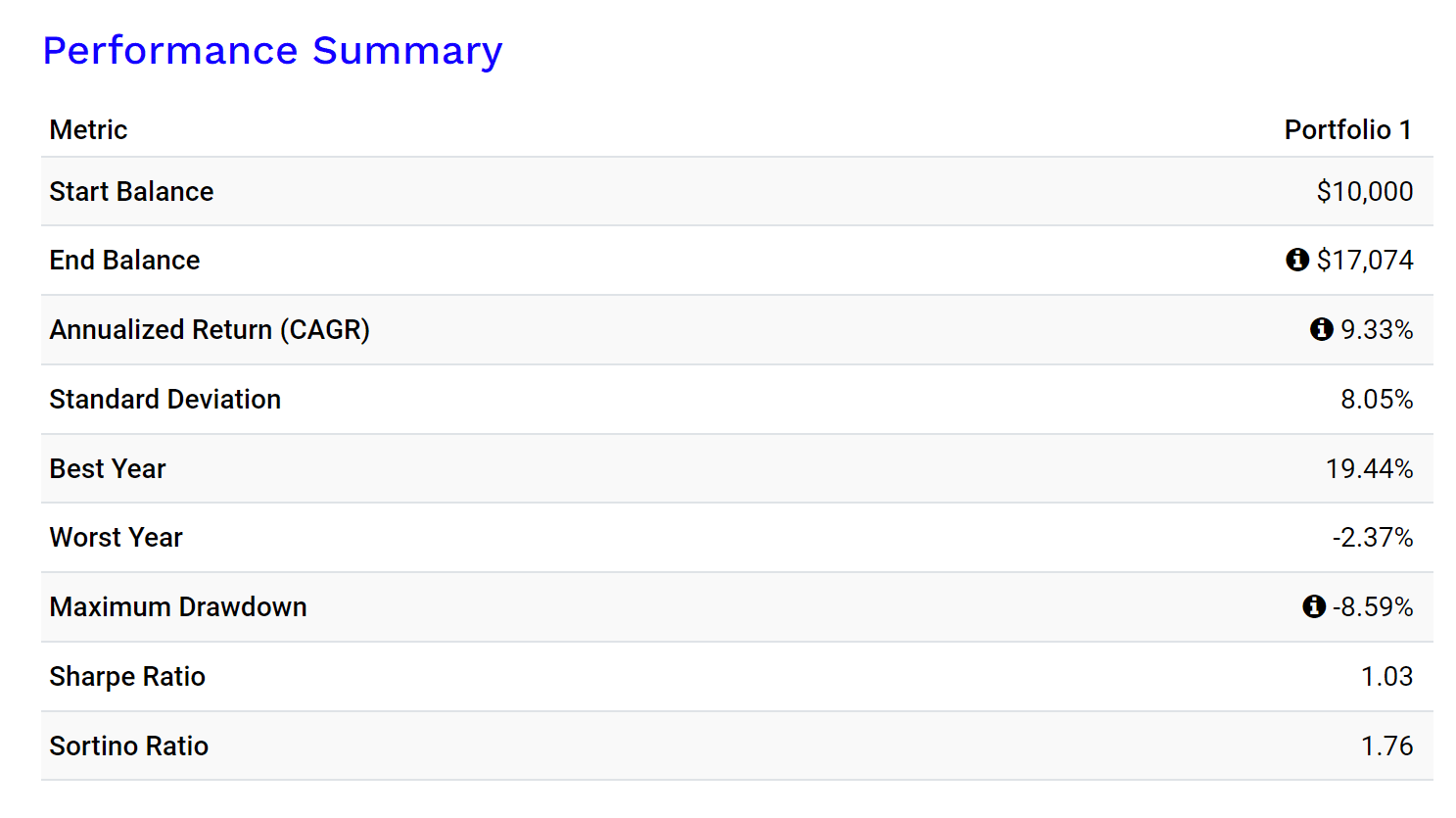Viewport: 1456px width, 818px height.
Task: Click the Portfolio 1 column header
Action: coord(1347,130)
